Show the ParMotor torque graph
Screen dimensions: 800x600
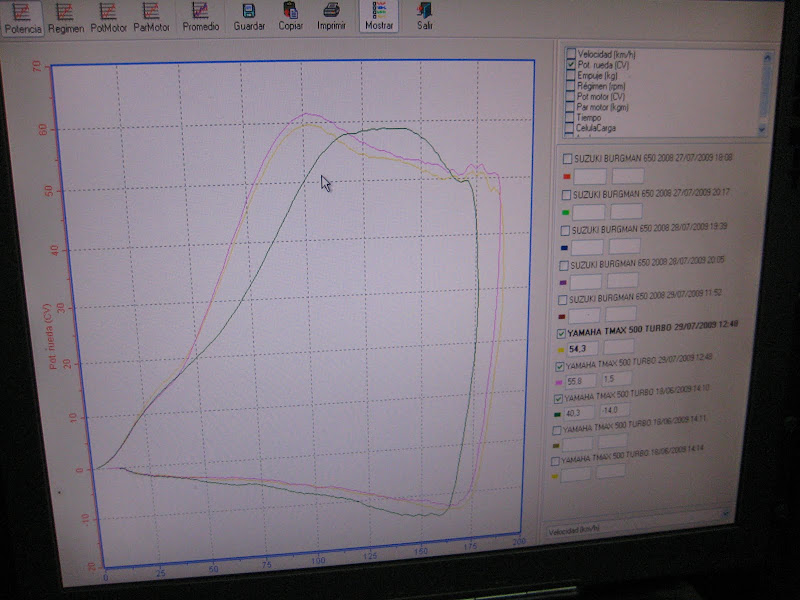(151, 17)
